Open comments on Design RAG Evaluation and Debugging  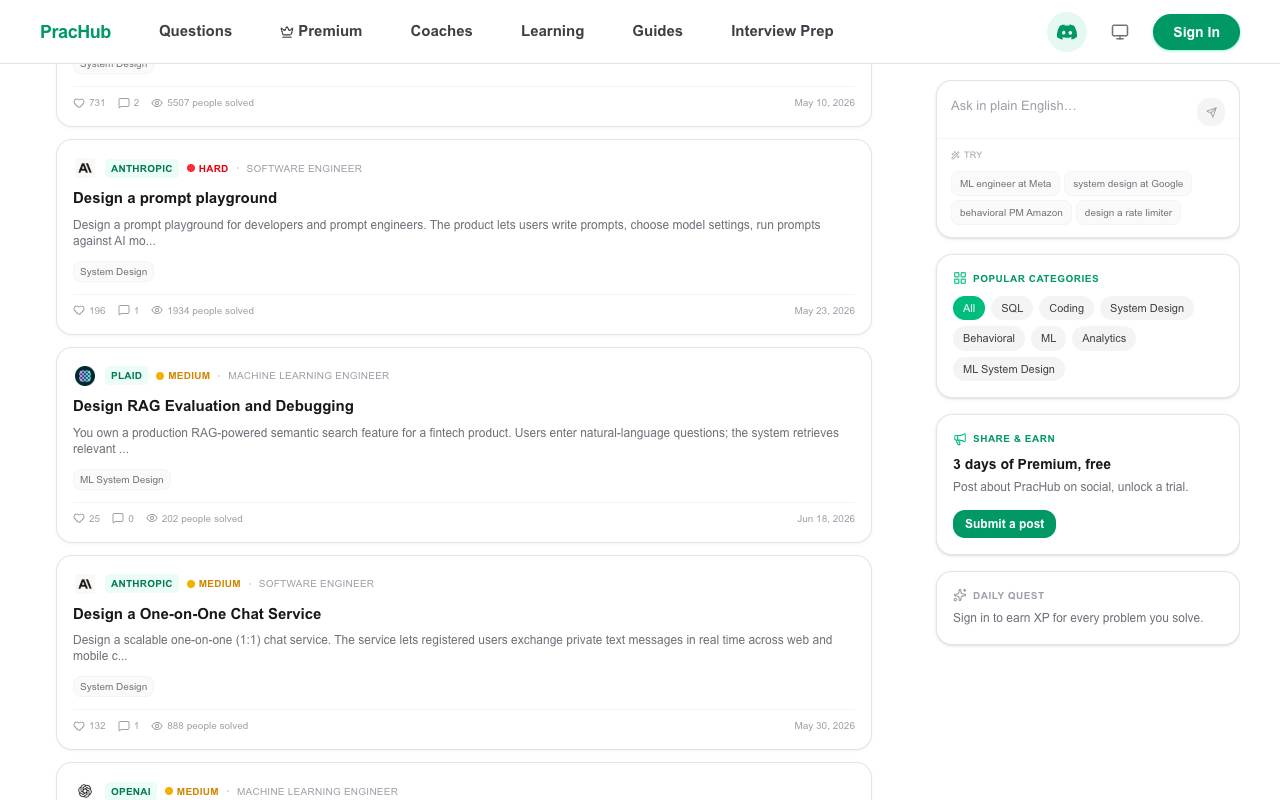(x=117, y=518)
